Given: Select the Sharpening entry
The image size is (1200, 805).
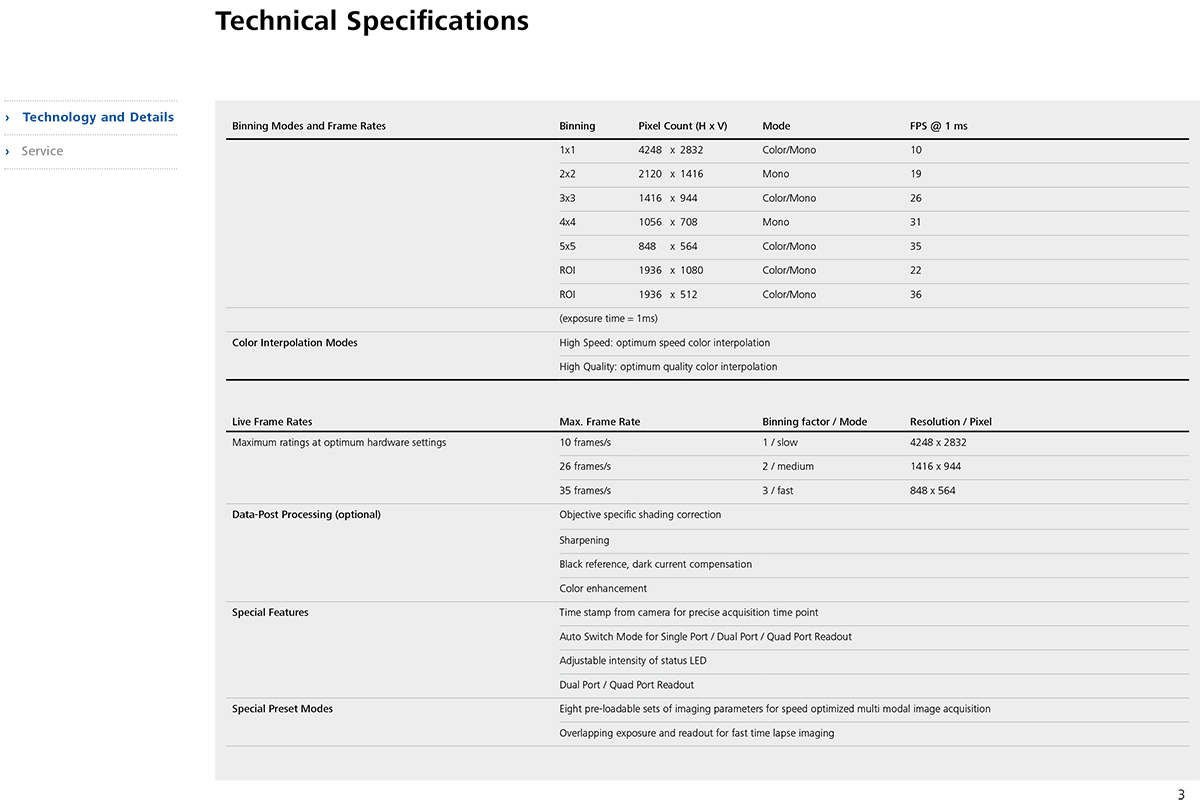Looking at the screenshot, I should coord(584,540).
